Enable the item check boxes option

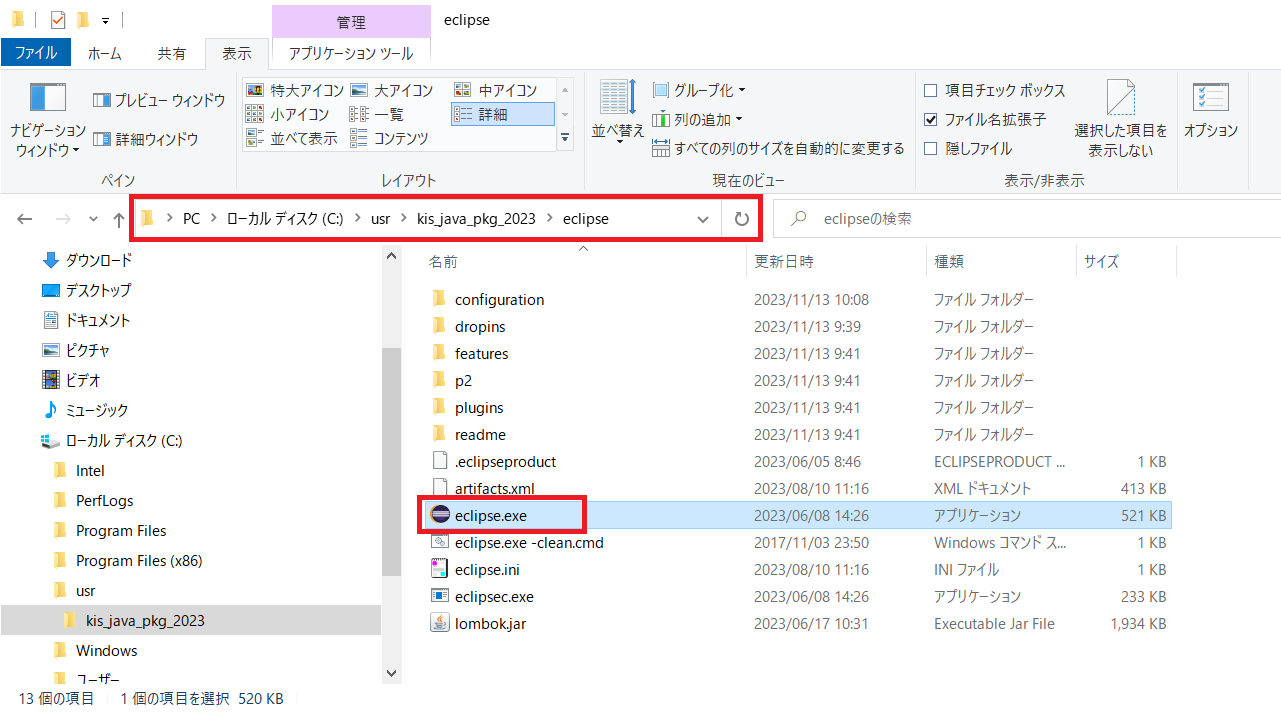[931, 91]
